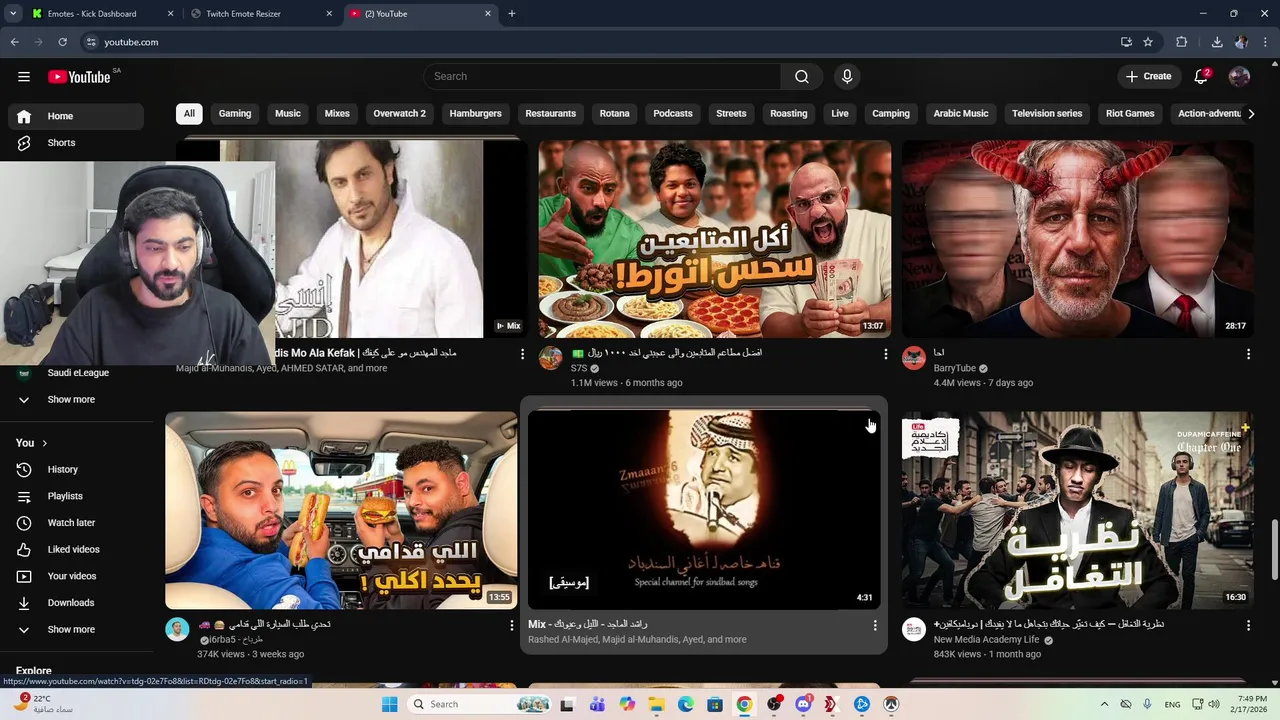Open more options for BarryTube video
Screen dimensions: 1280x720
[x=1248, y=354]
